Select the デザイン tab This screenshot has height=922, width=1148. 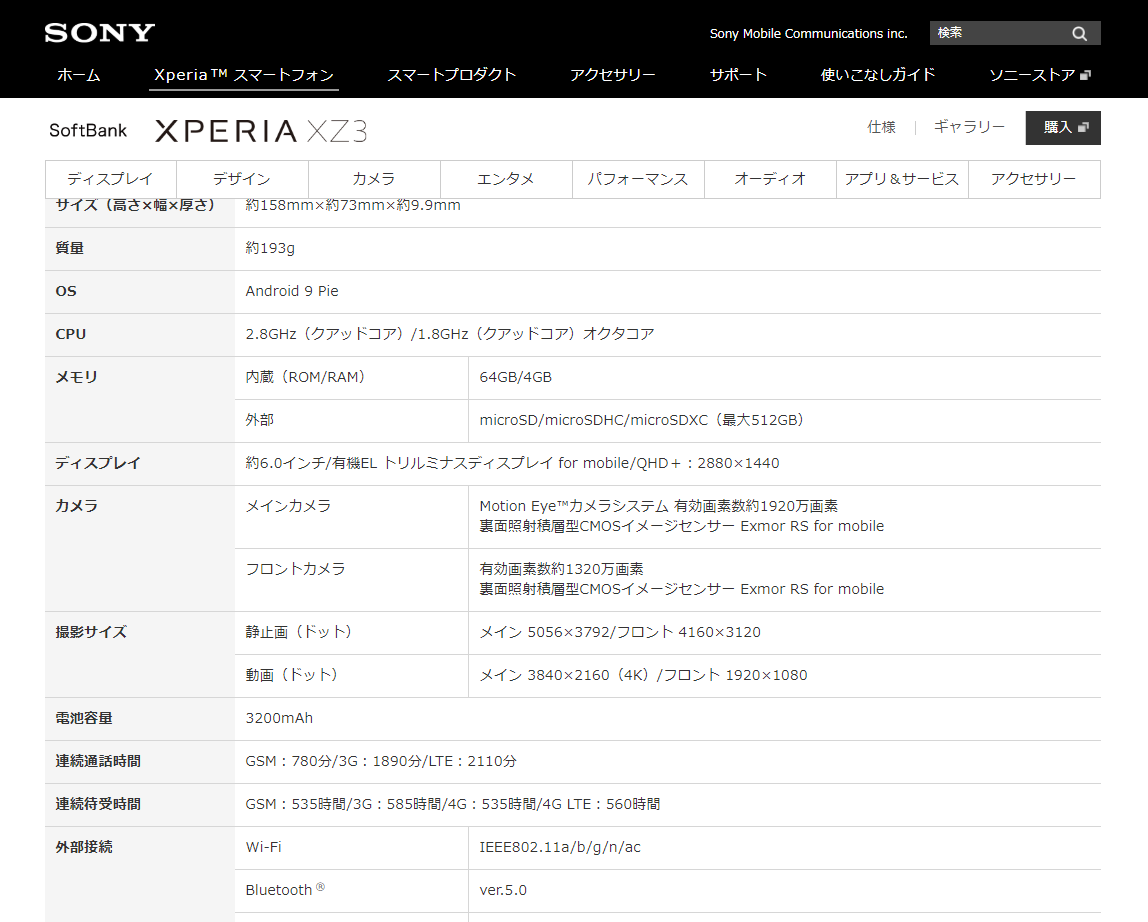pos(242,179)
